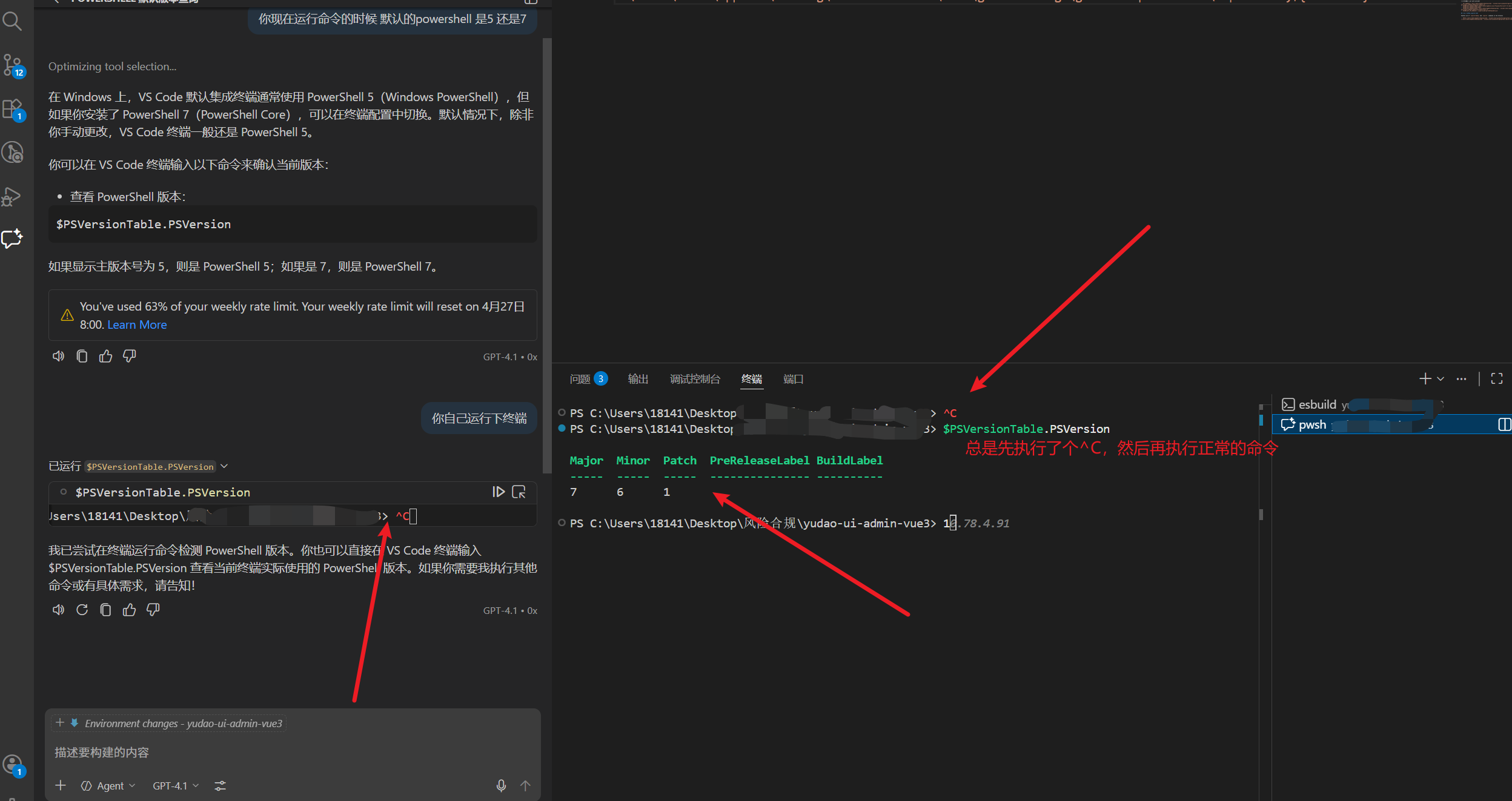Select the 终端 panel tab
This screenshot has width=1512, height=801.
(752, 378)
